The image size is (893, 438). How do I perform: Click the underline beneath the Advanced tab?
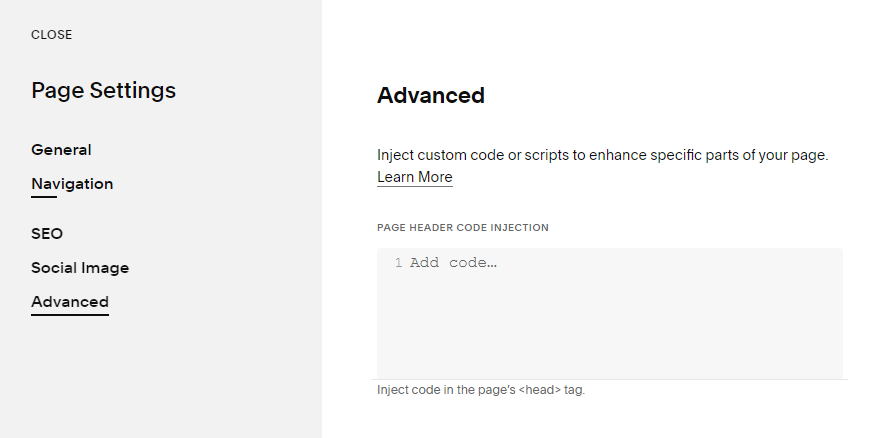click(70, 315)
